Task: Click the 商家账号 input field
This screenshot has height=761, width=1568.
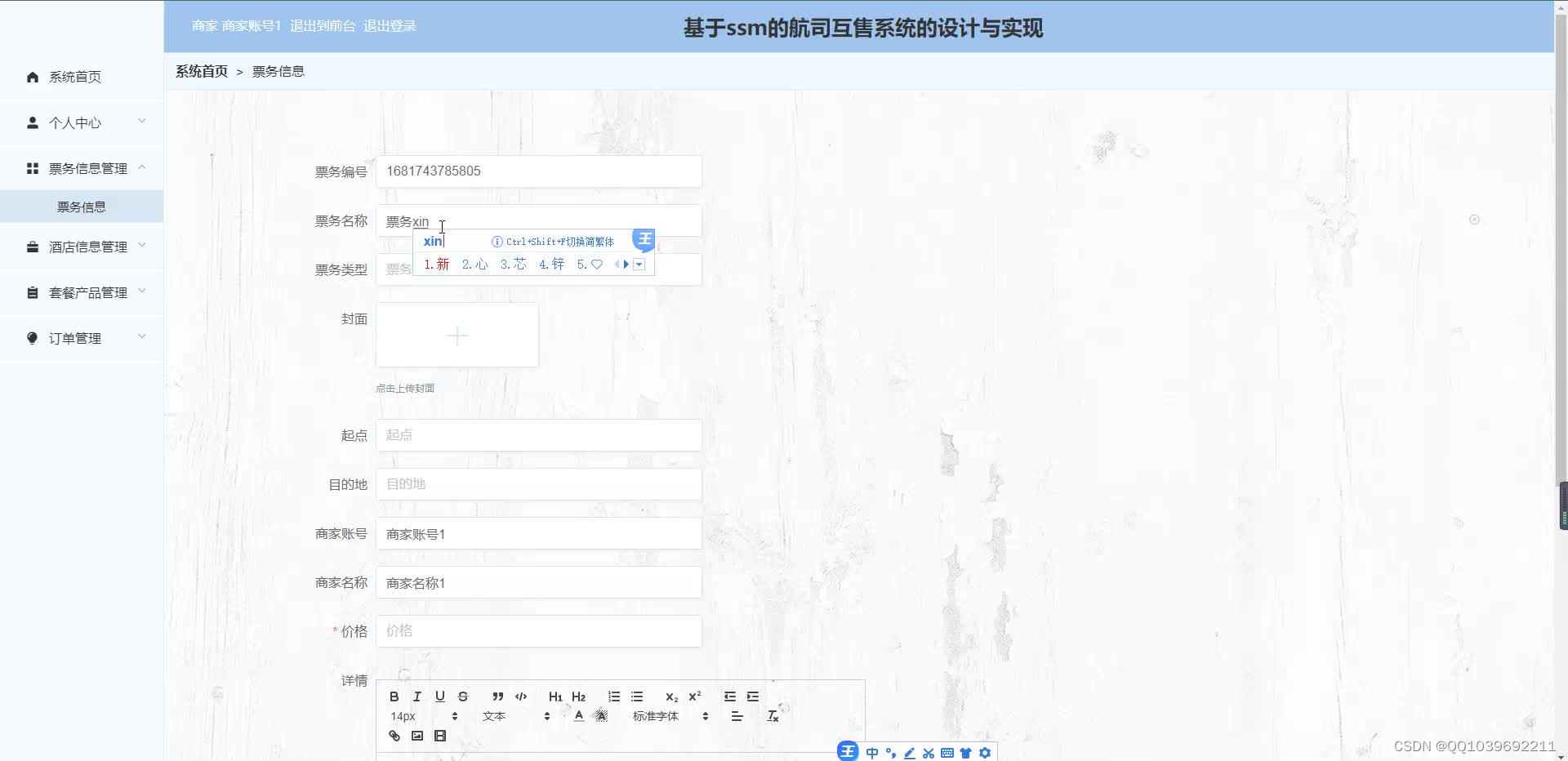Action: pyautogui.click(x=538, y=533)
